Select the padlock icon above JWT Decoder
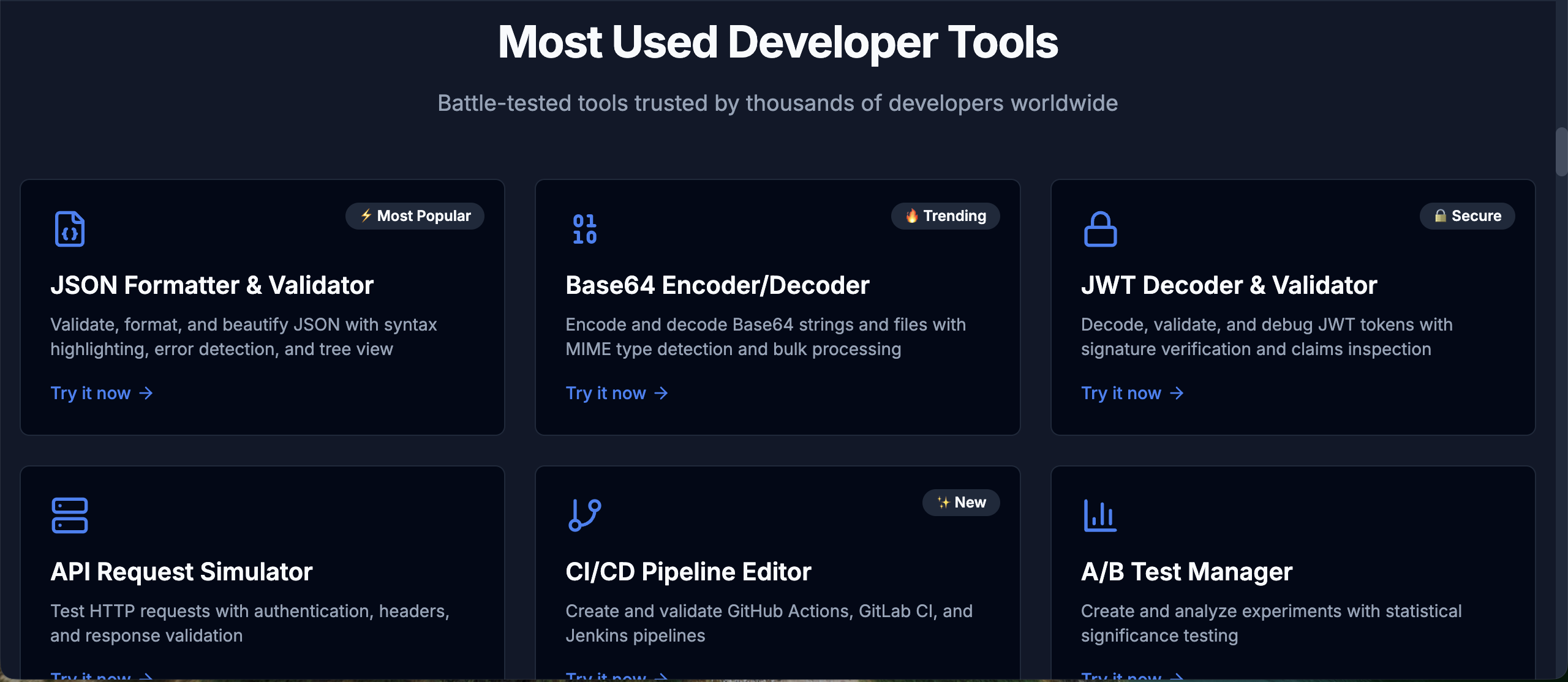Screen dimensions: 1568x682 click(1099, 228)
